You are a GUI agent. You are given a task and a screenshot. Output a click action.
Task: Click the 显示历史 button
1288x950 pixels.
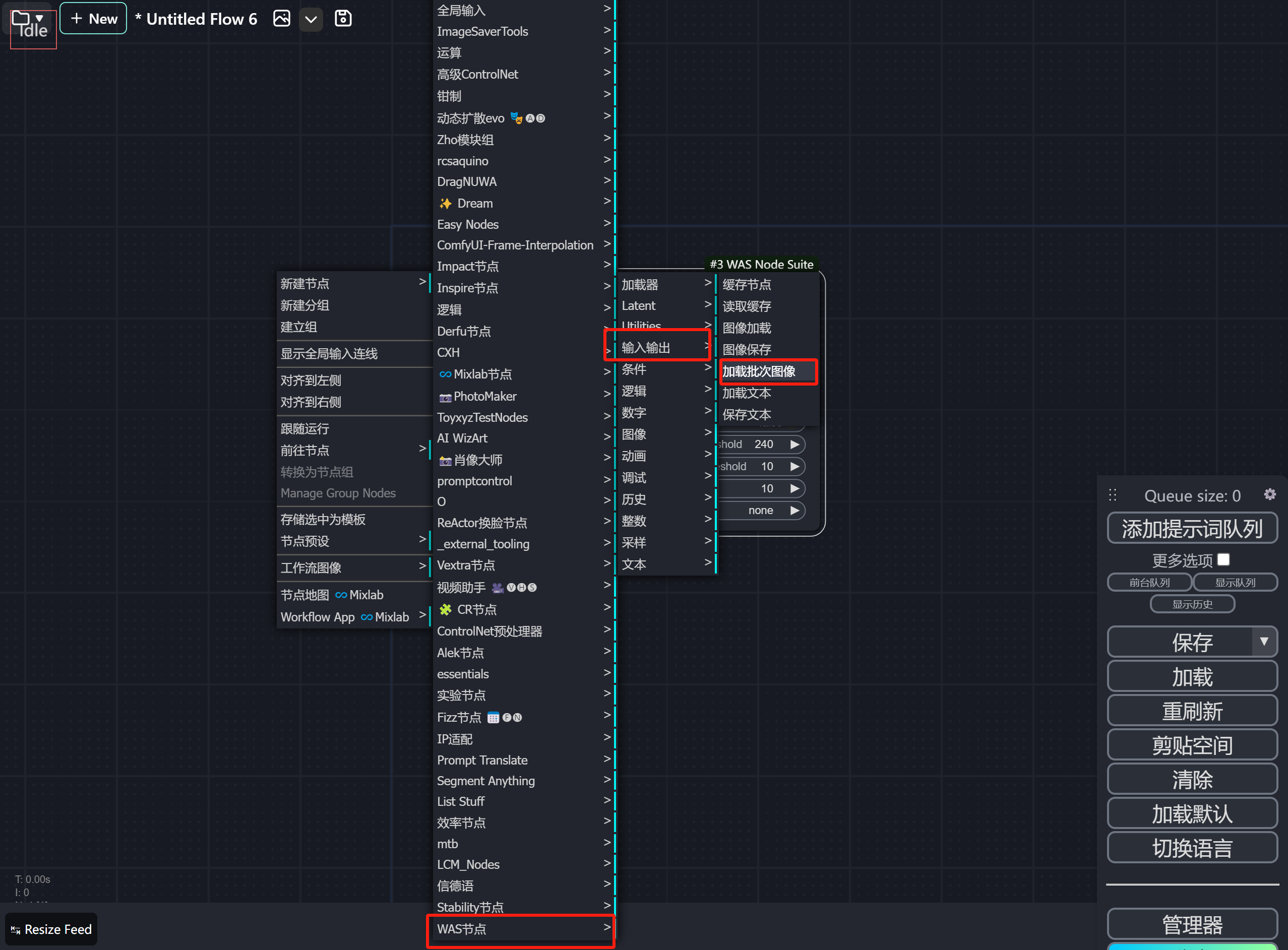tap(1192, 604)
